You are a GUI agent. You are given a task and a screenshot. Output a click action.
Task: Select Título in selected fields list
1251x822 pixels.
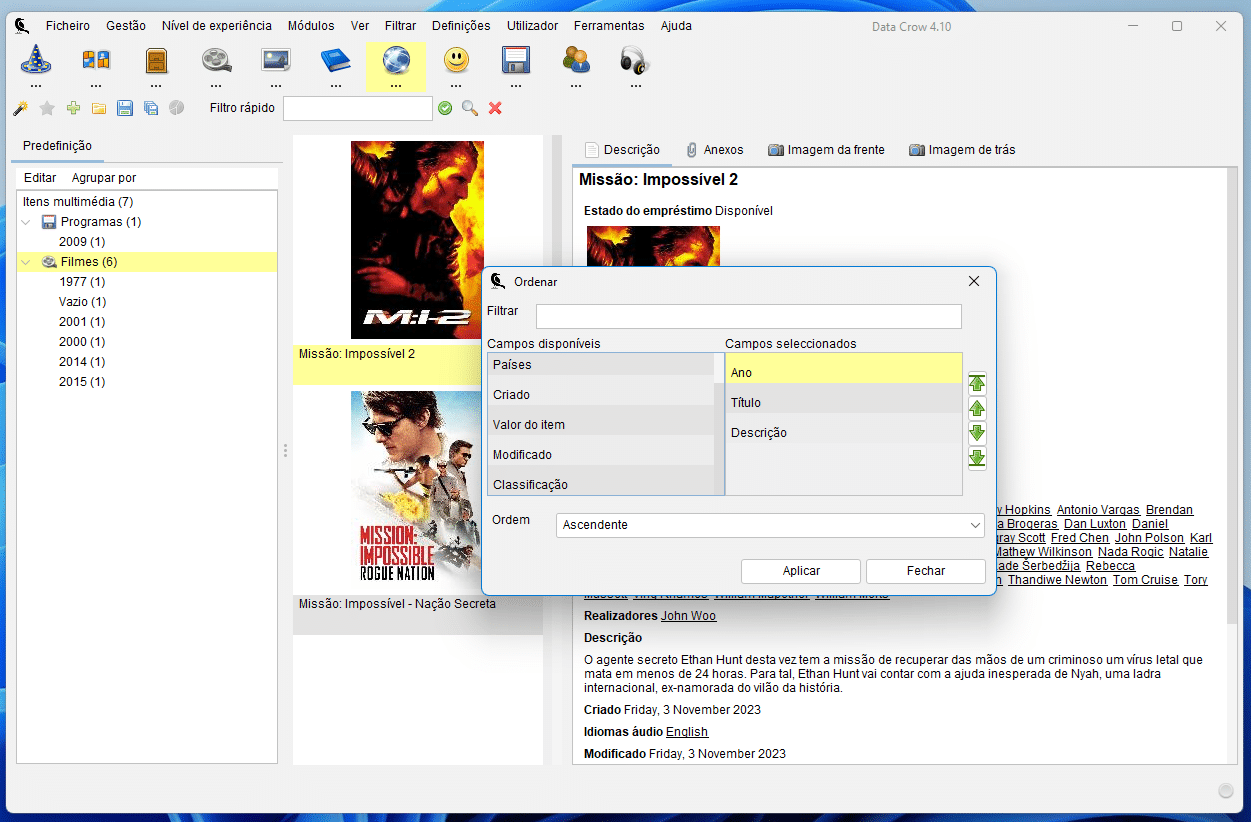coord(843,403)
